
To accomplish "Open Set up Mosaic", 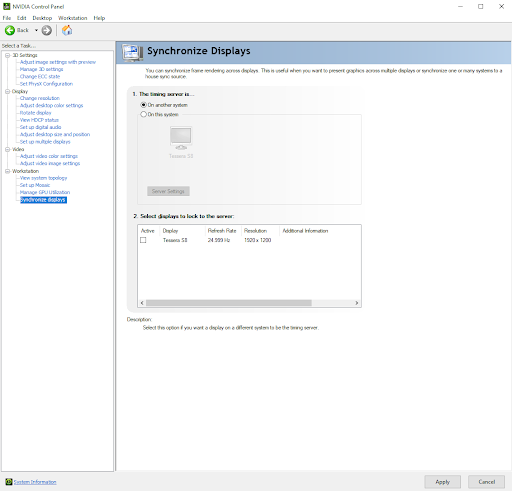I will [35, 185].
